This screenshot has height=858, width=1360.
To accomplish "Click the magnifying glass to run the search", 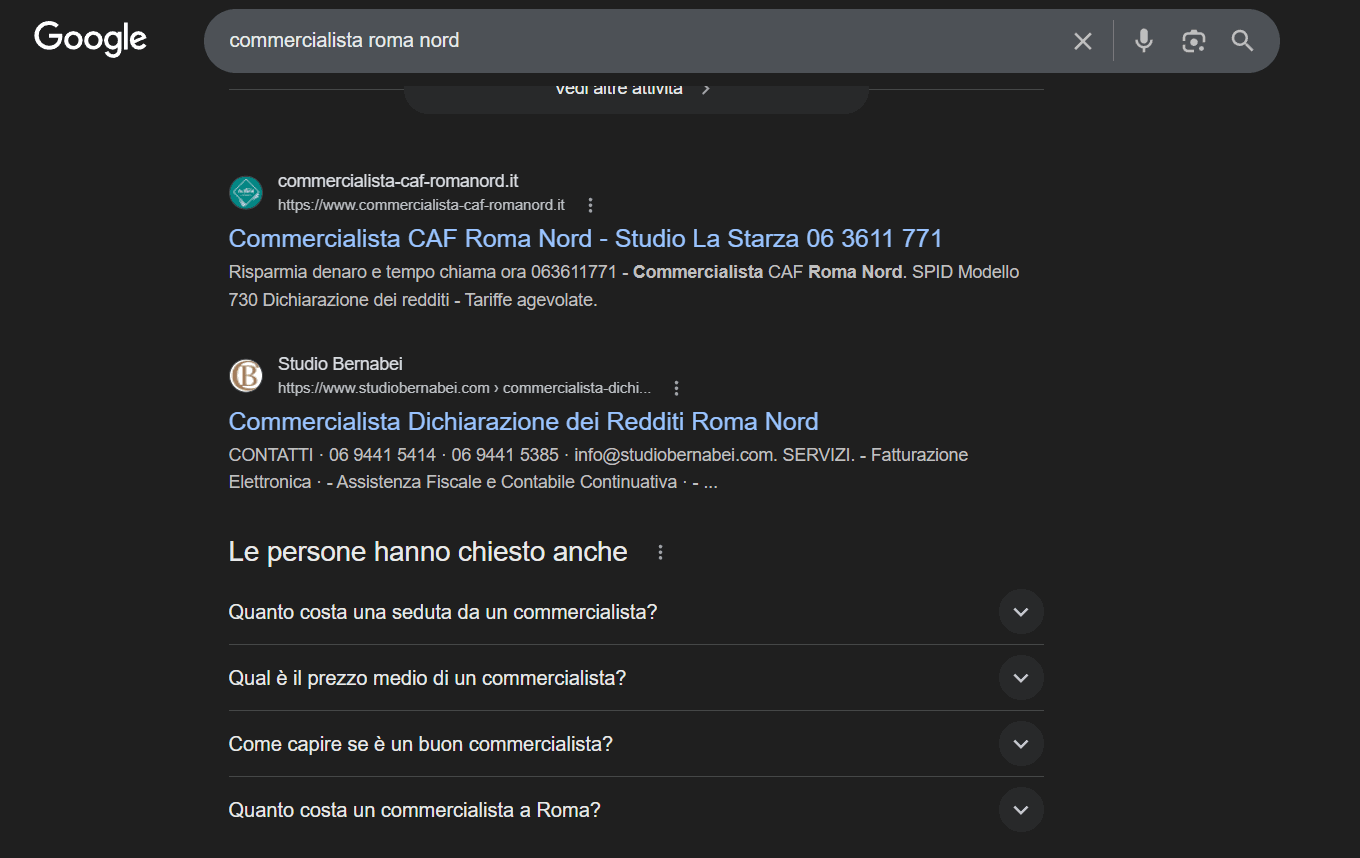I will 1241,41.
